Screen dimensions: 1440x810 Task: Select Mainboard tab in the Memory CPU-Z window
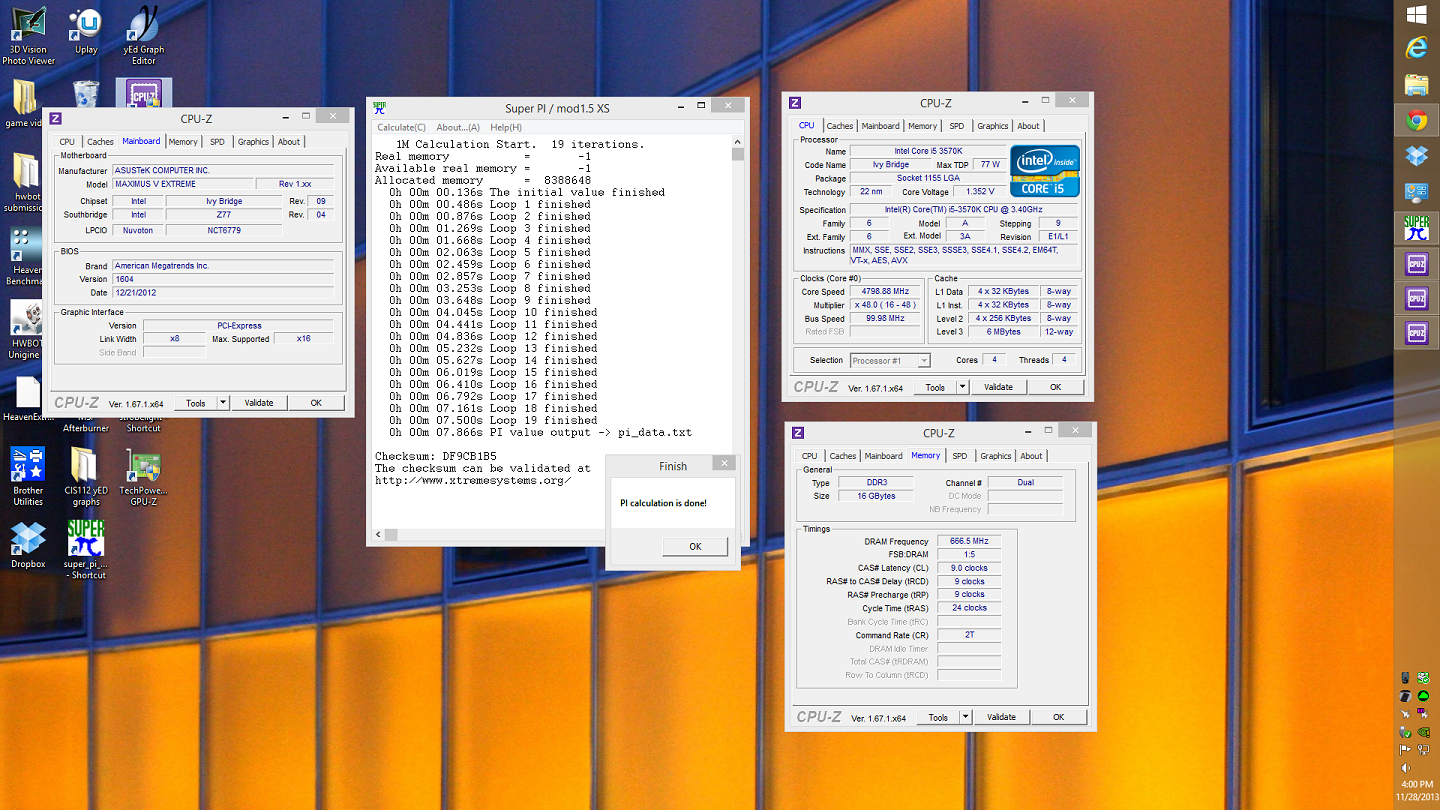pyautogui.click(x=883, y=456)
